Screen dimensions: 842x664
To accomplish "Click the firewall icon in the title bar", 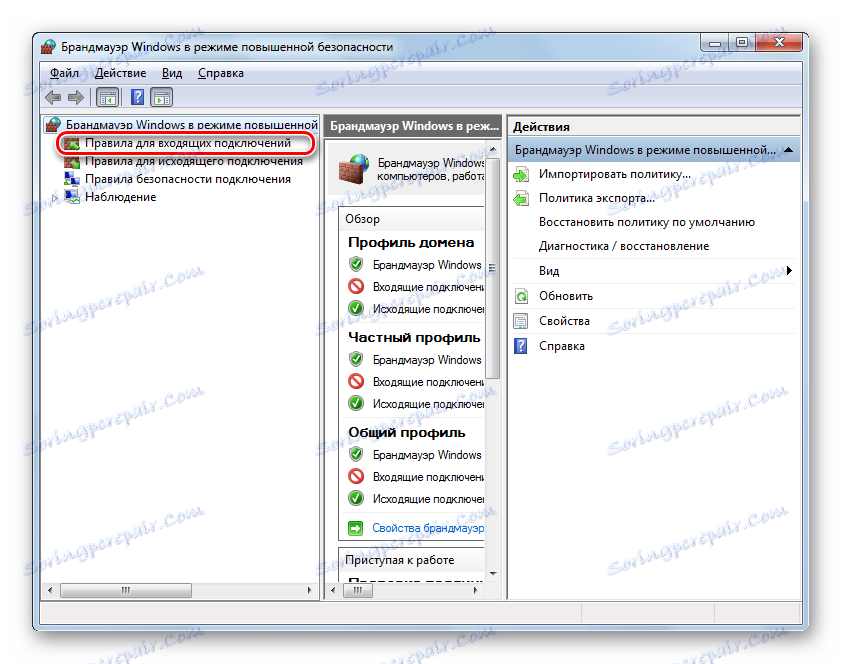I will pos(48,47).
